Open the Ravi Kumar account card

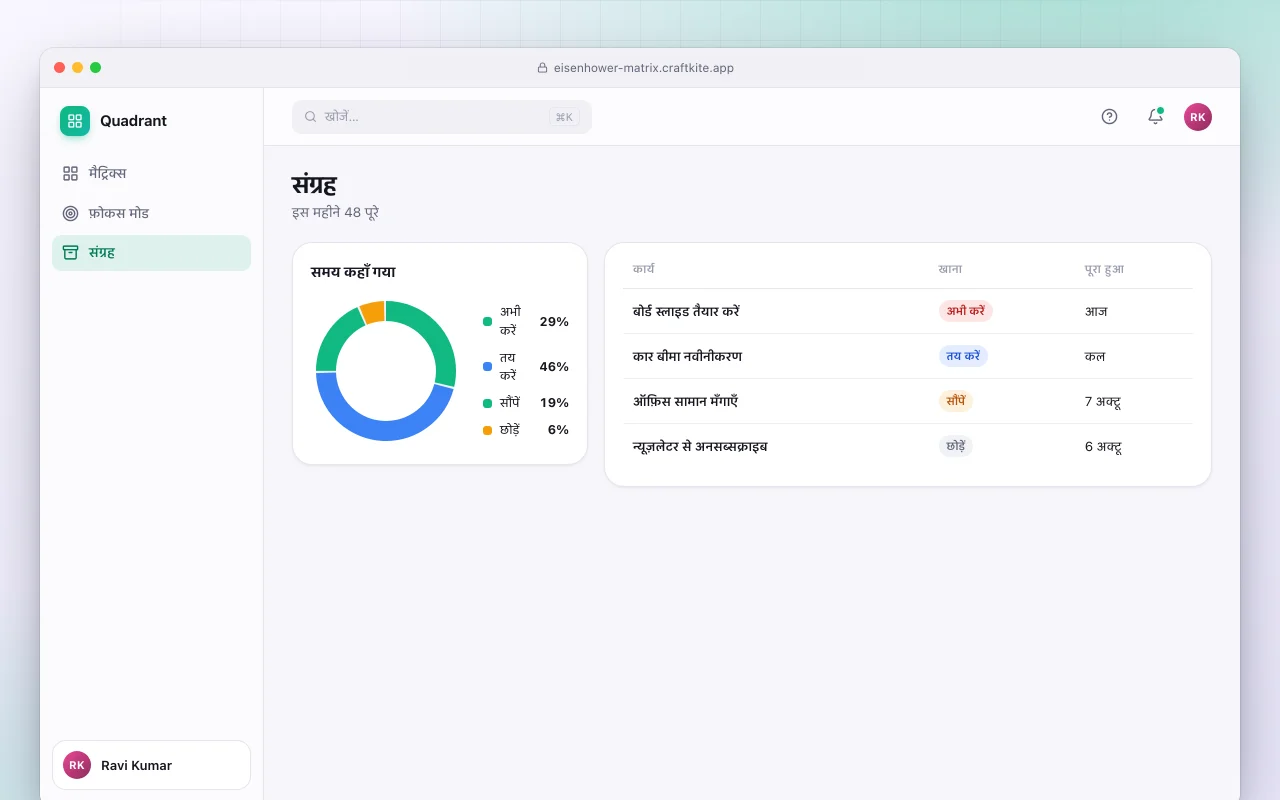[x=151, y=765]
